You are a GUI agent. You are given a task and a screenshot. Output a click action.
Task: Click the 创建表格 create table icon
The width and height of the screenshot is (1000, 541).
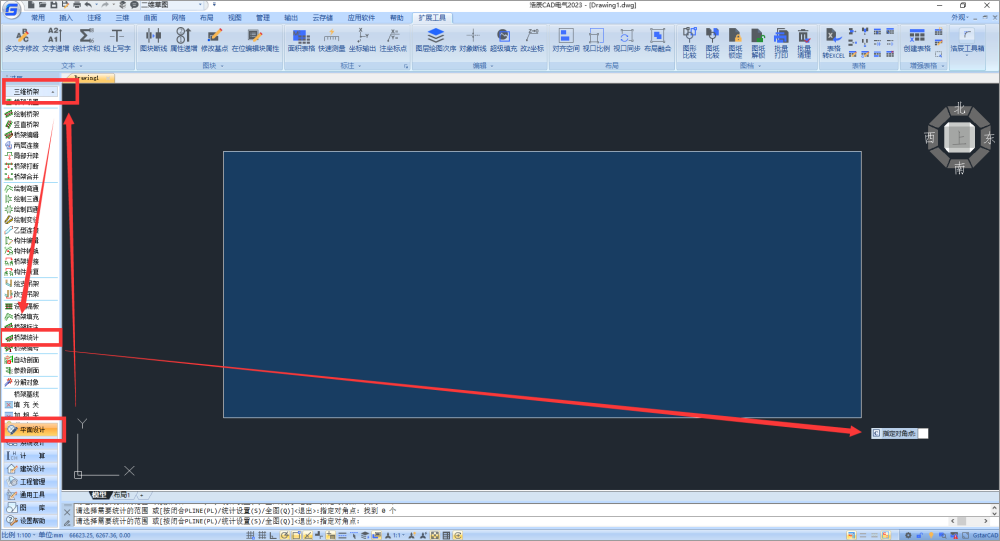[x=917, y=38]
